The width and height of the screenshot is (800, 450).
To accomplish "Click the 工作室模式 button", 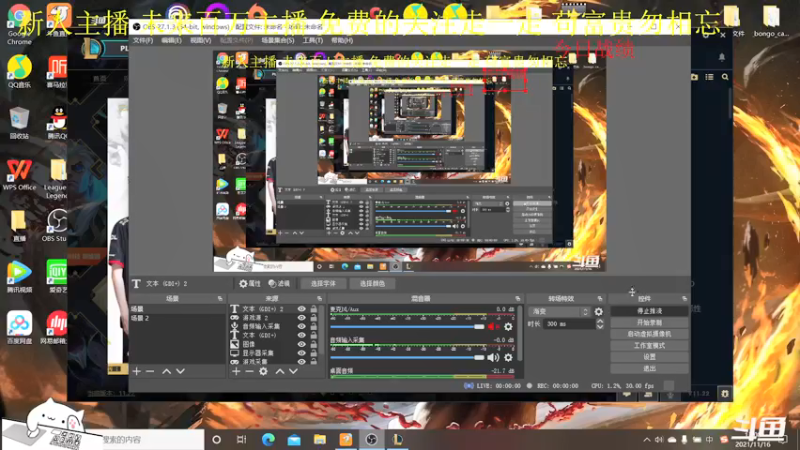I will 649,345.
